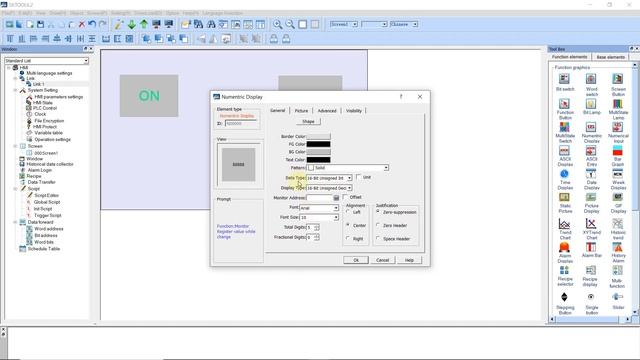Click the ON button on the canvas
Image resolution: width=640 pixels, height=360 pixels.
(149, 96)
